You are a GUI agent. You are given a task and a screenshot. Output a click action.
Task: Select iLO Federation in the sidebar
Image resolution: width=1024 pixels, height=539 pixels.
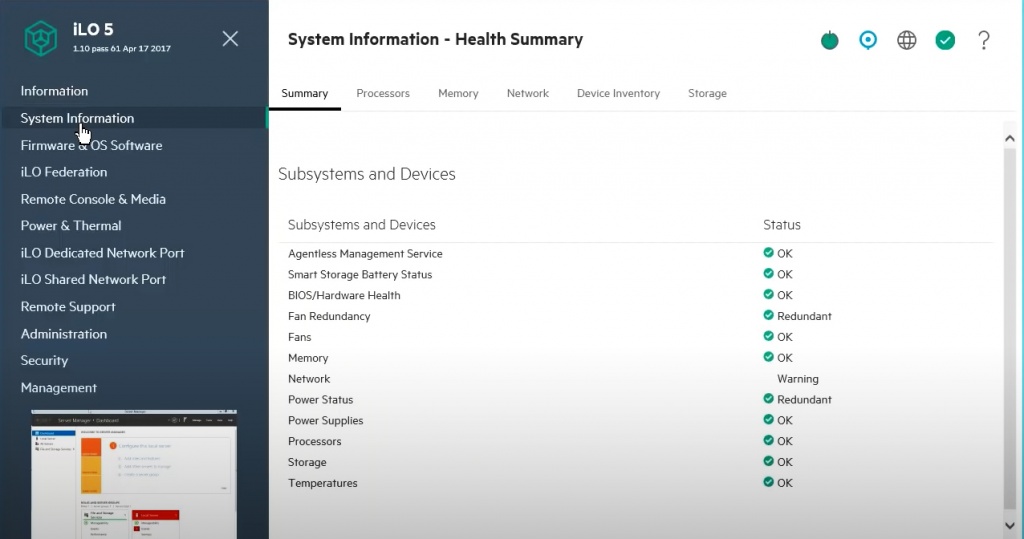tap(64, 172)
